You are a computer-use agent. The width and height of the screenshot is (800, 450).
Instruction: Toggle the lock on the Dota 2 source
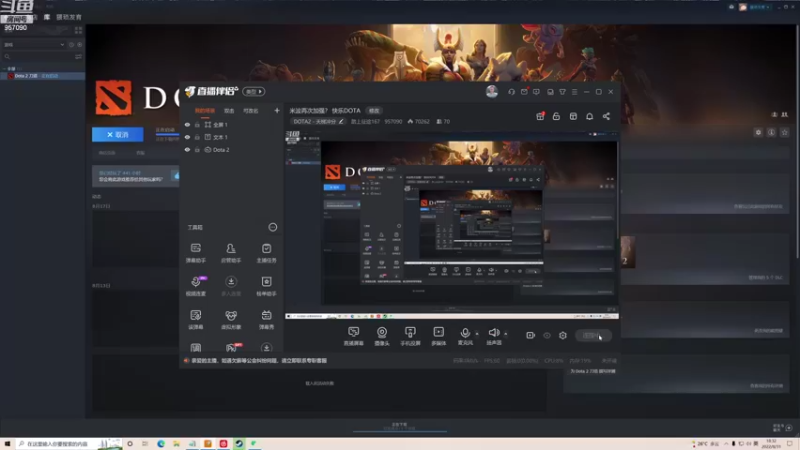click(x=197, y=150)
